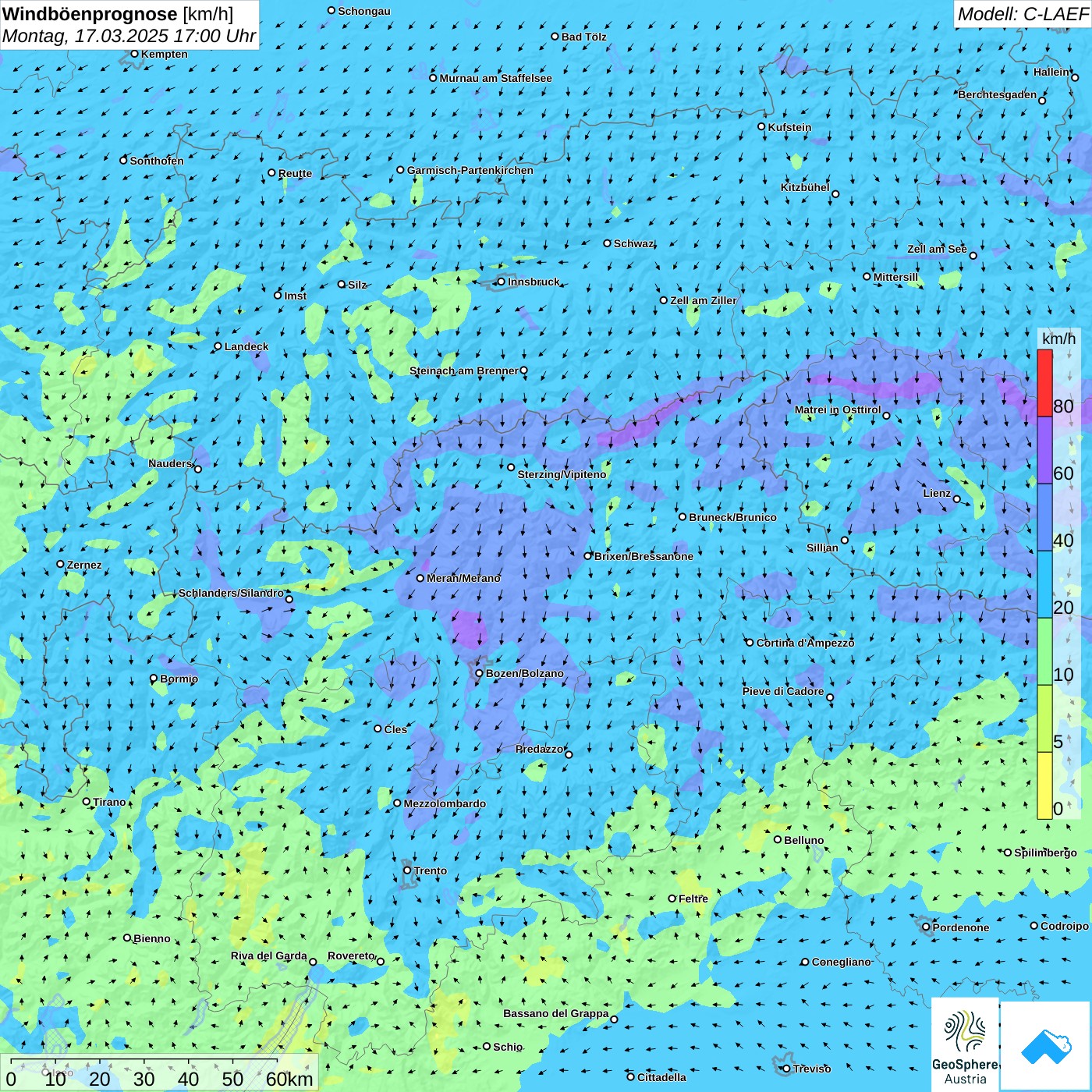Click the 'Pieve di Cadore' label
This screenshot has width=1092, height=1092.
[x=783, y=691]
